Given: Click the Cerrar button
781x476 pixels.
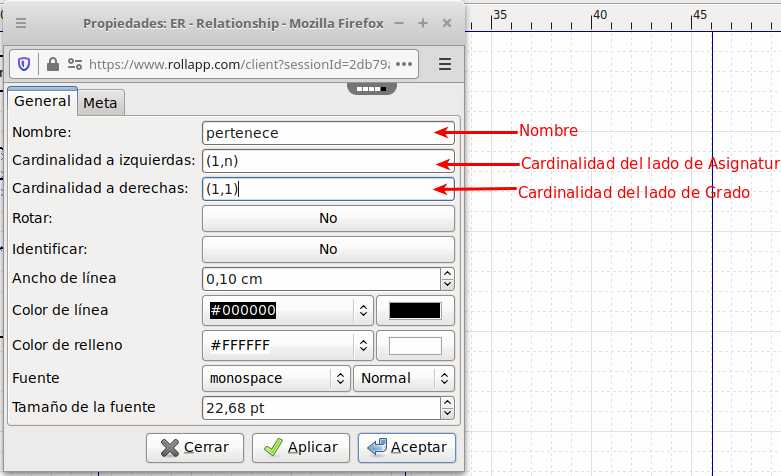Looking at the screenshot, I should click(195, 448).
